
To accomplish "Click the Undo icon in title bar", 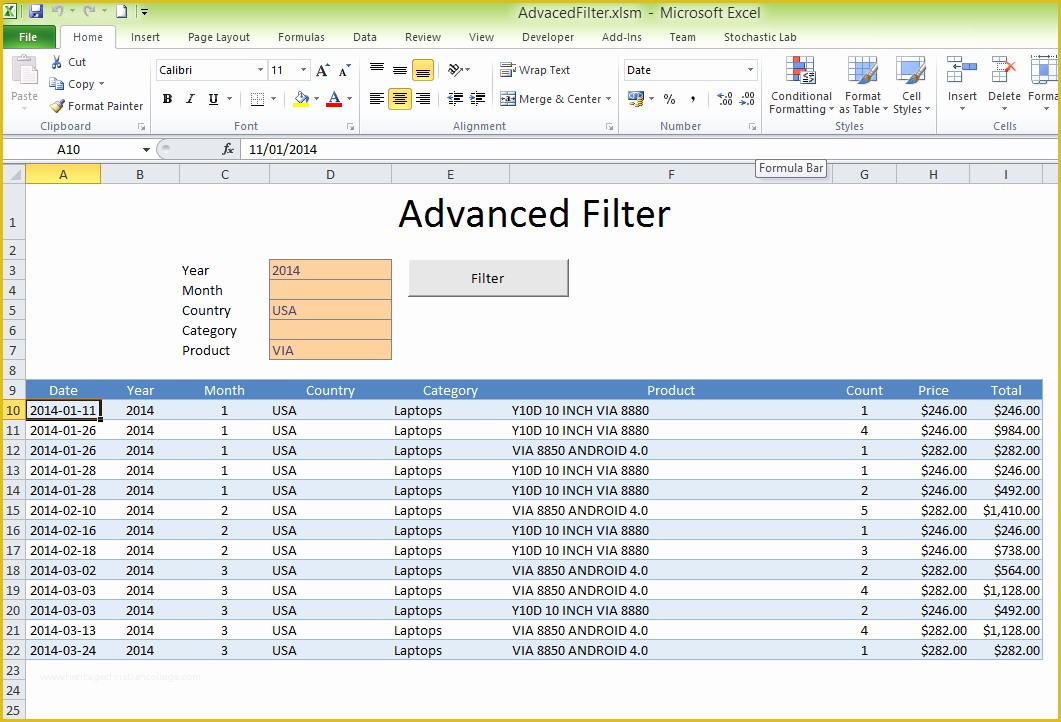I will [x=58, y=11].
